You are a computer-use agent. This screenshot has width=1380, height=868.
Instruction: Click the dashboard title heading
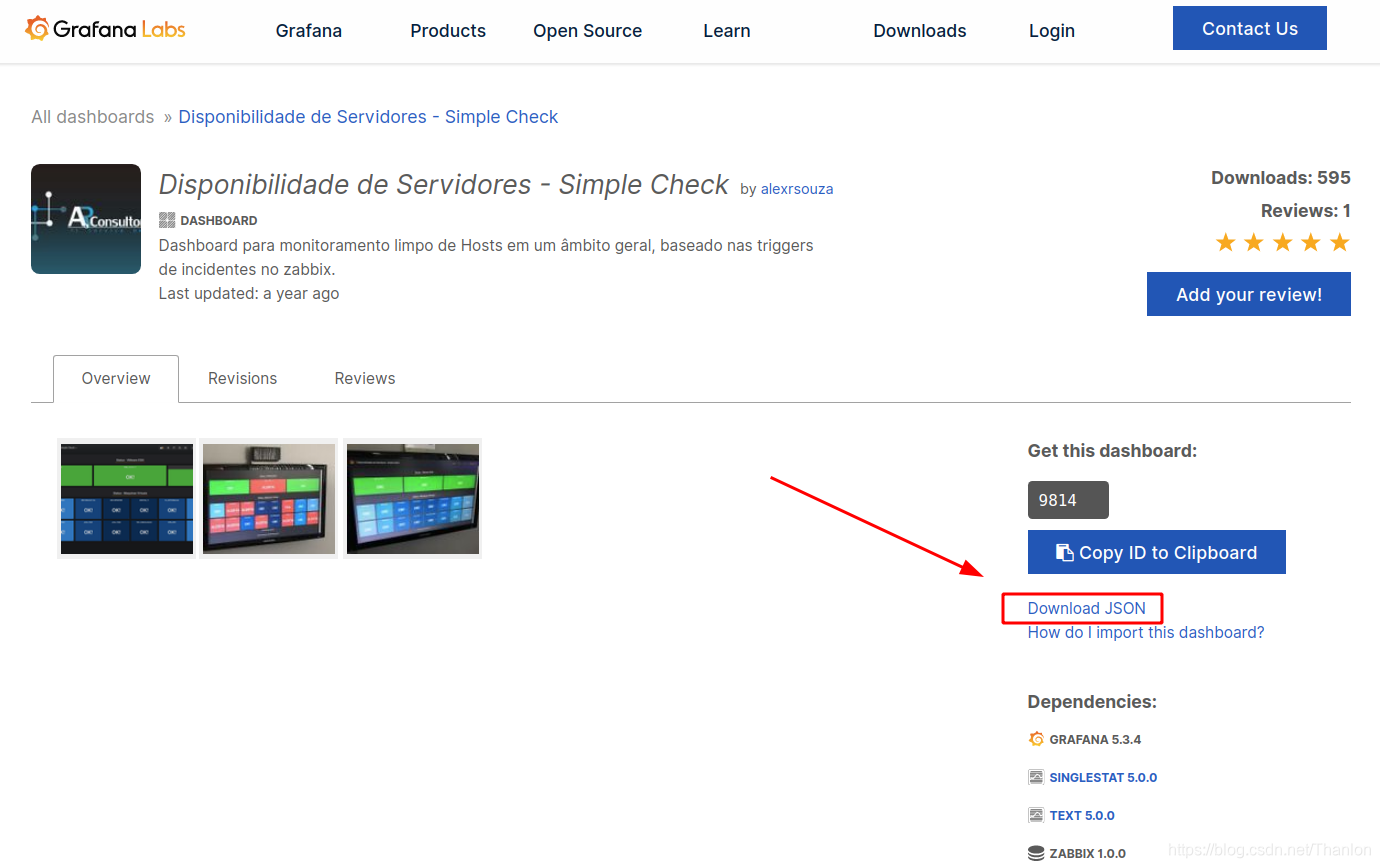click(x=444, y=185)
